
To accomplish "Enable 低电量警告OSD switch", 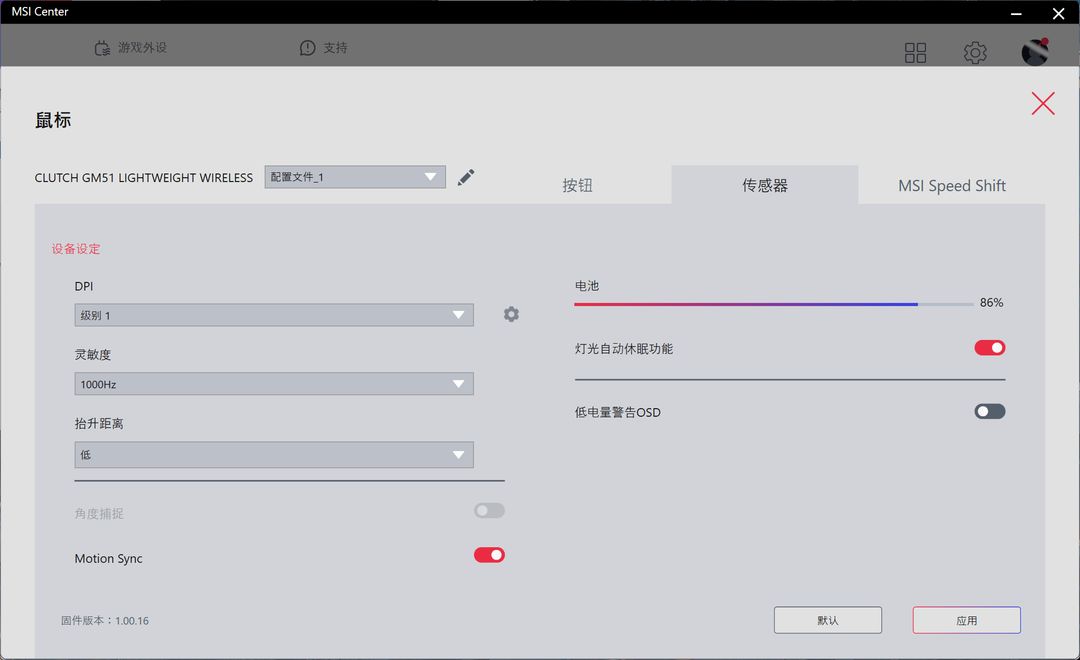I will [x=990, y=411].
